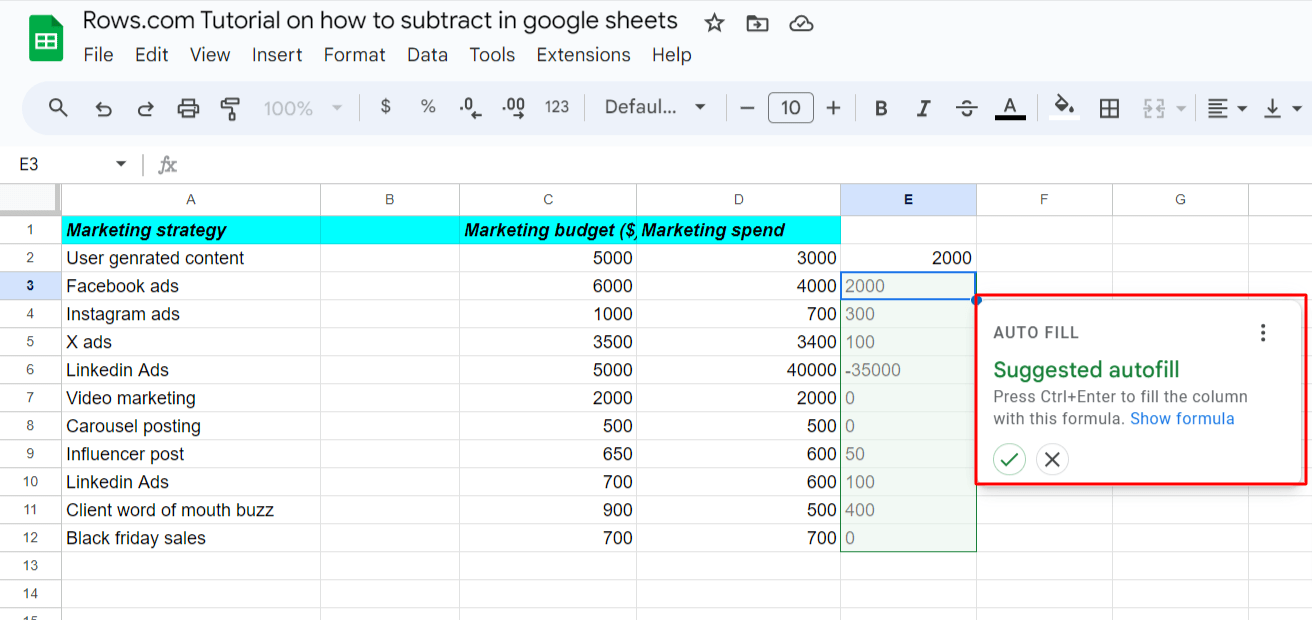
Task: Reject the autofill suggestion with the X
Action: [x=1051, y=459]
